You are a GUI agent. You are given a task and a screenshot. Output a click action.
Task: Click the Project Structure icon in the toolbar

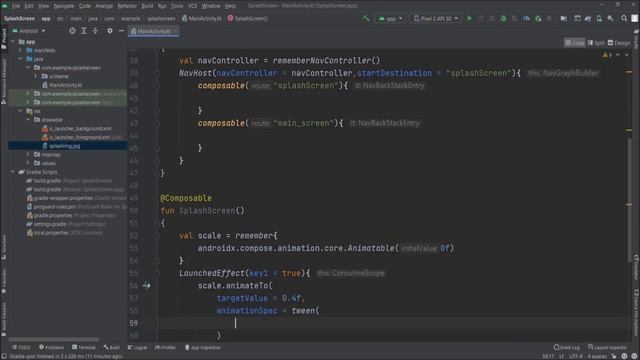[x=564, y=18]
